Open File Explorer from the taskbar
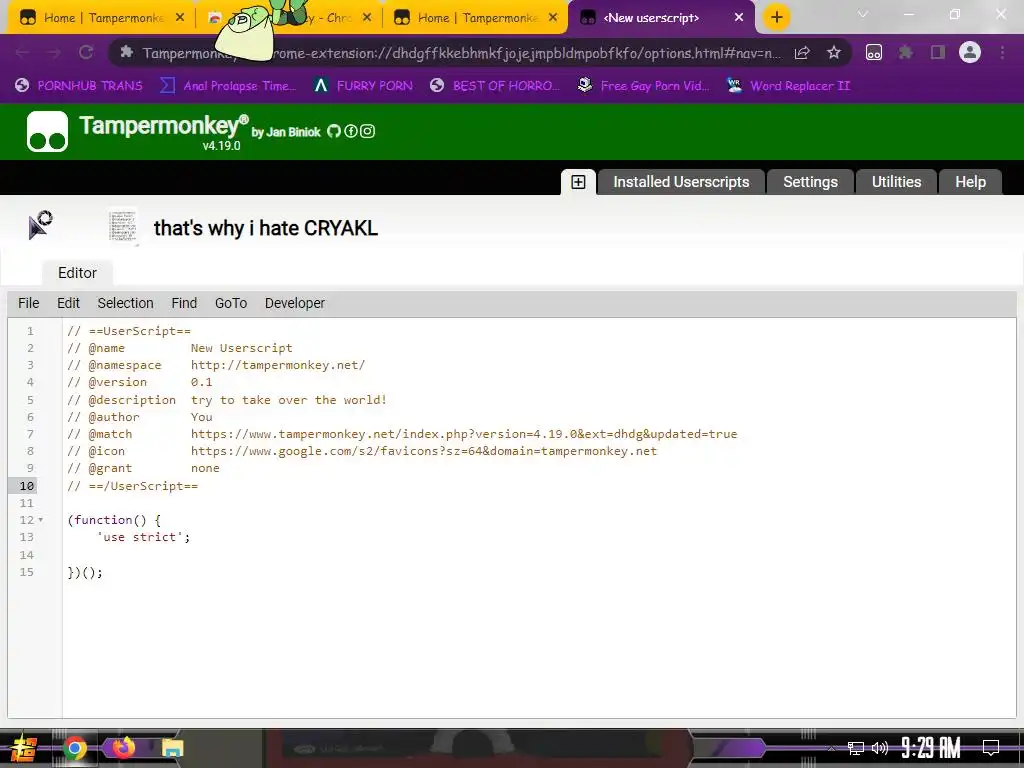This screenshot has height=768, width=1024. [x=172, y=748]
